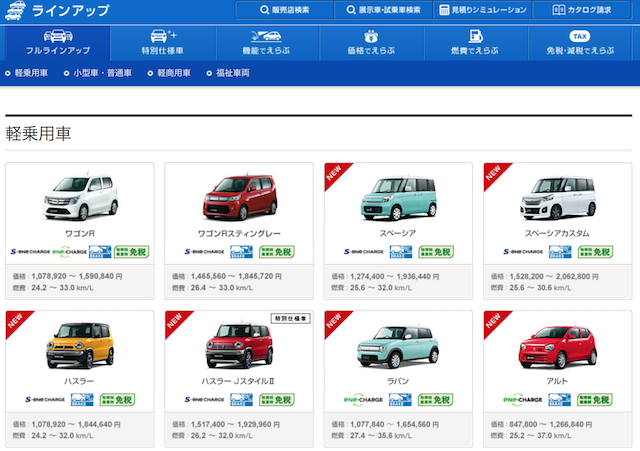The image size is (640, 451).
Task: Click the NEW ribbon on スペーシア card
Action: [335, 173]
